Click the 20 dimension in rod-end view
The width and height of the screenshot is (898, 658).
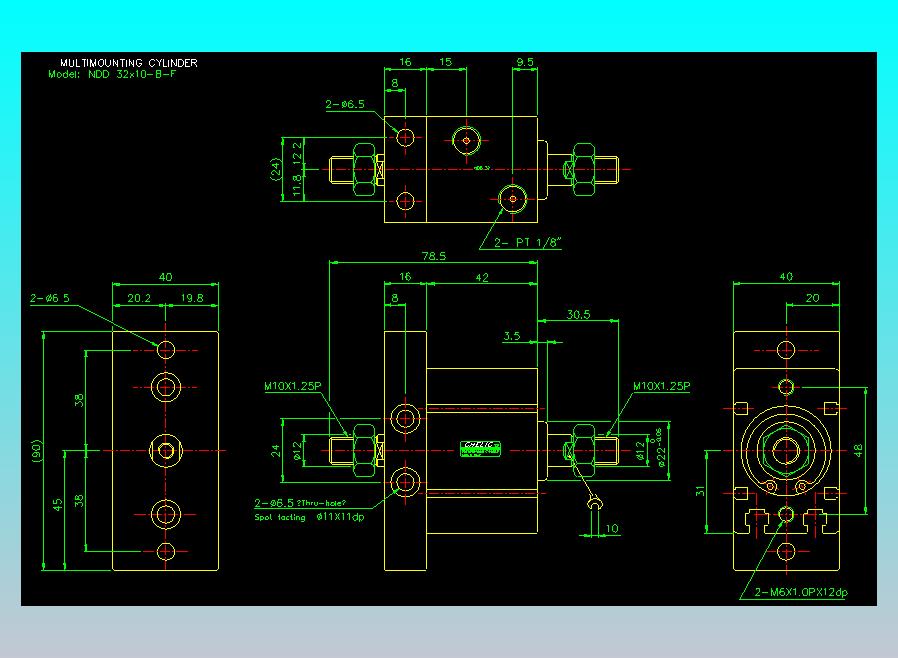point(812,298)
